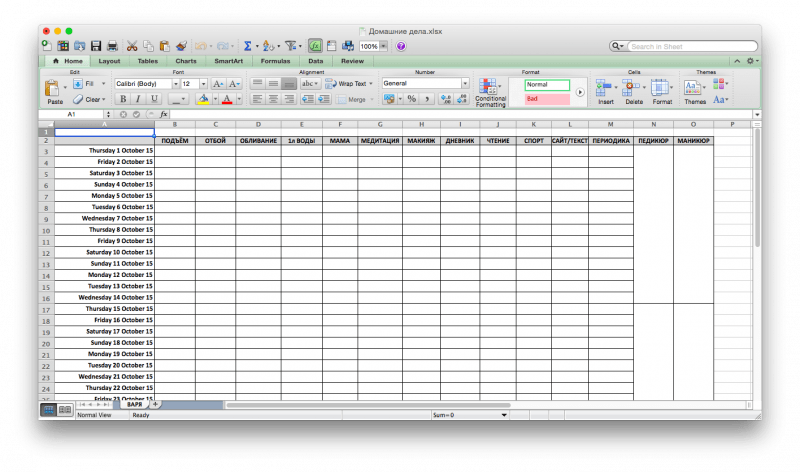The width and height of the screenshot is (800, 472).
Task: Expand the General number format dropdown
Action: [x=465, y=84]
